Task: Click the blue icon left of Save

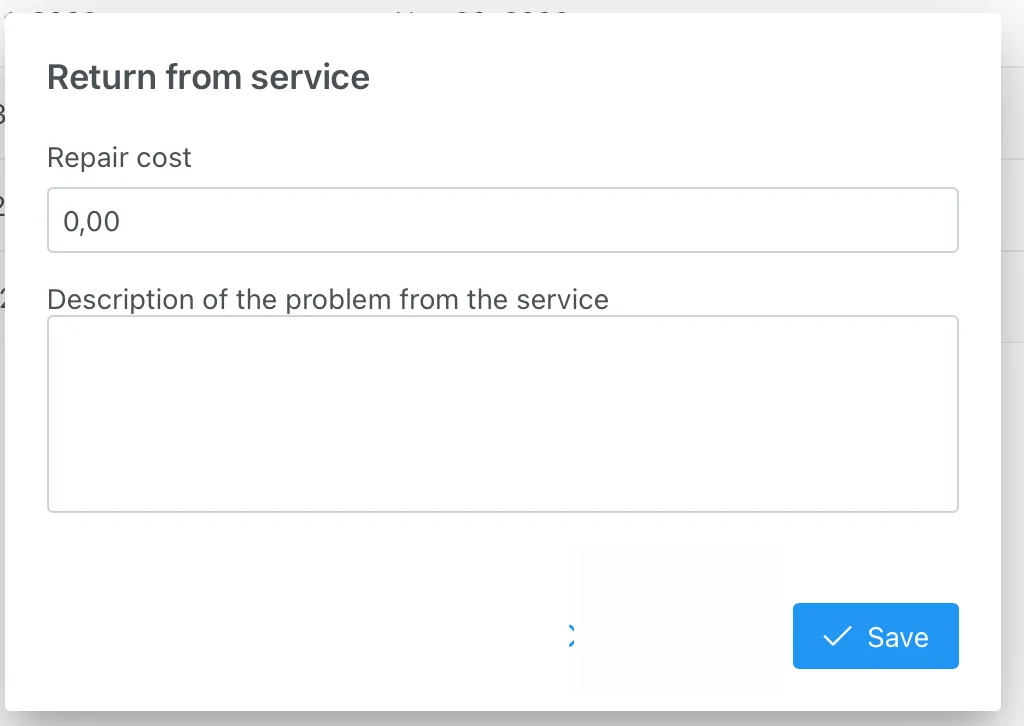Action: click(571, 636)
